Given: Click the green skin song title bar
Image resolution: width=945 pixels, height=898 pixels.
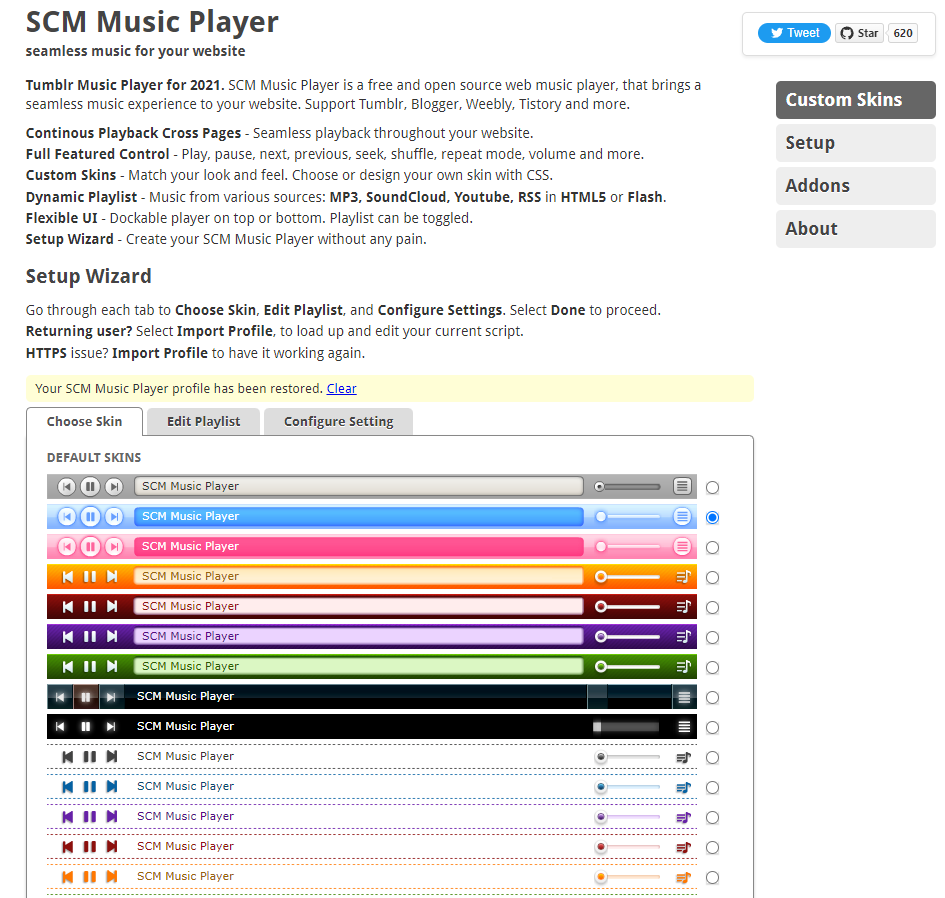Looking at the screenshot, I should [359, 667].
